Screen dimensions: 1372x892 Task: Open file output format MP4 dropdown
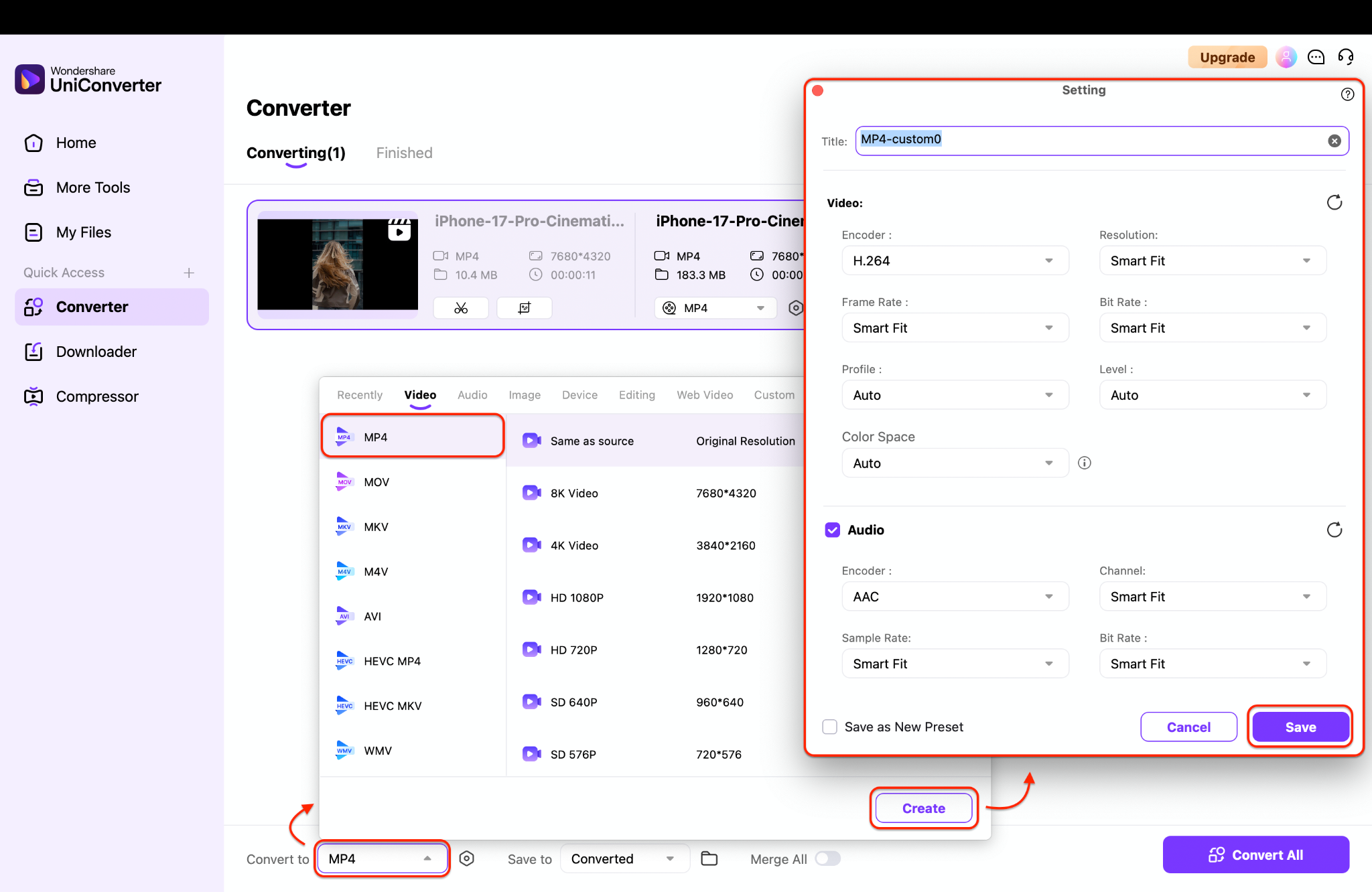(715, 308)
